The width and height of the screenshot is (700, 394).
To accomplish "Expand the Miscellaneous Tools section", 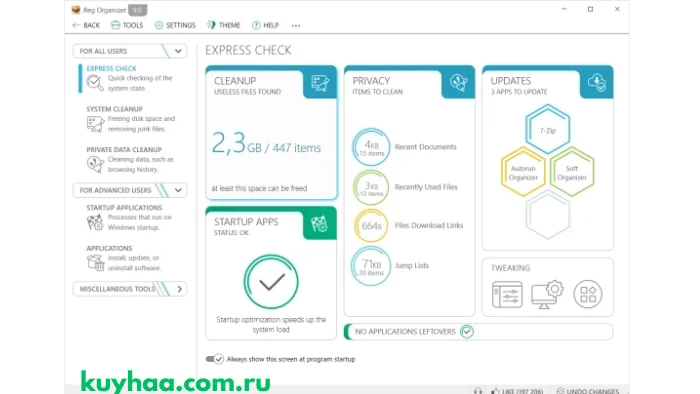I will pyautogui.click(x=179, y=289).
